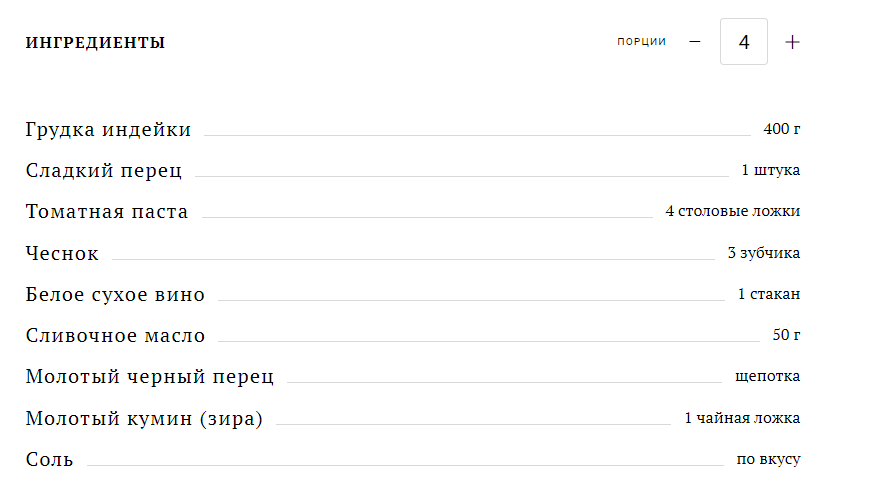Click «Молотый черный перец» ingredient

[x=150, y=377]
